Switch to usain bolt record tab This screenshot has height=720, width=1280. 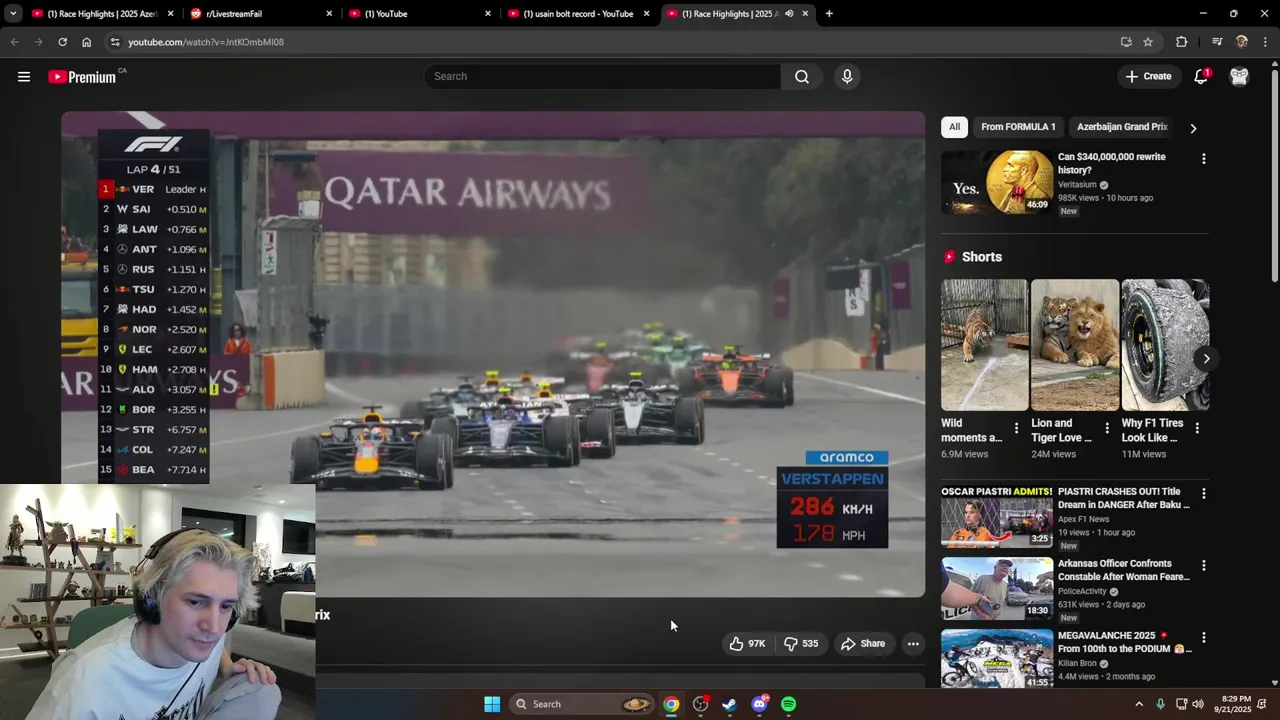[578, 14]
